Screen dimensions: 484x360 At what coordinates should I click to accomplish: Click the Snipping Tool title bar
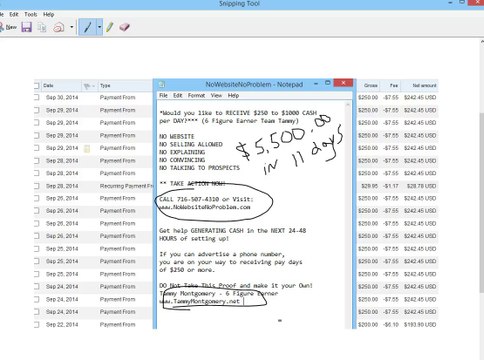[x=239, y=4]
